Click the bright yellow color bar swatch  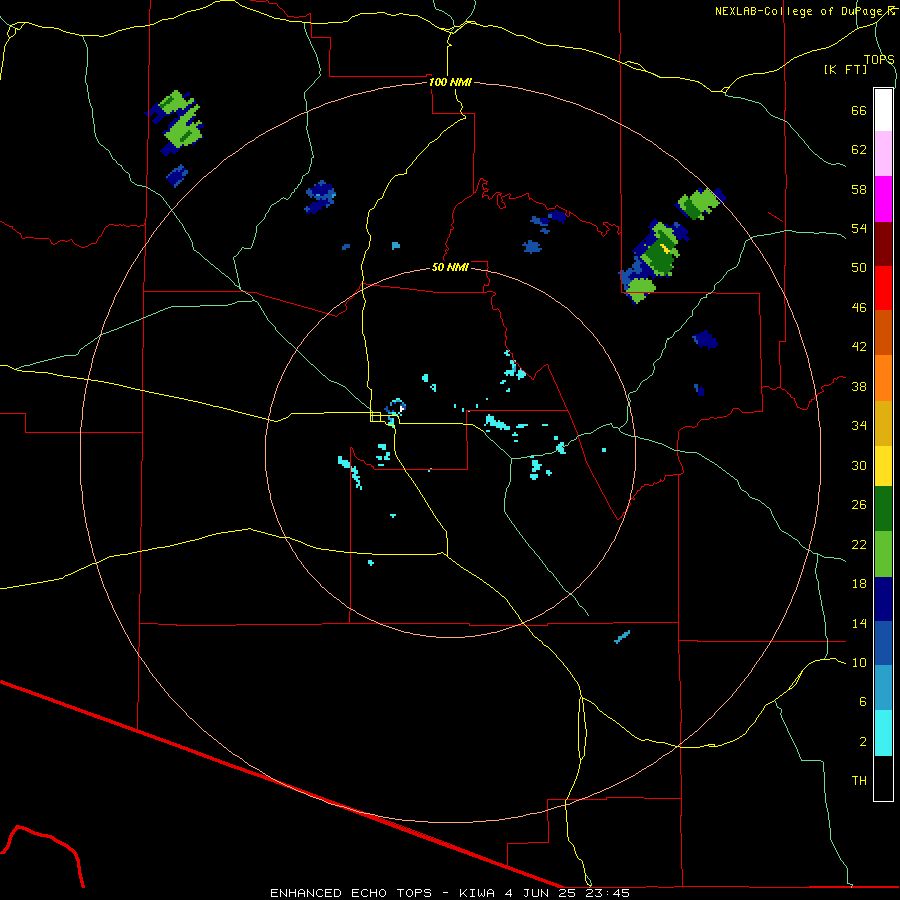pyautogui.click(x=883, y=466)
